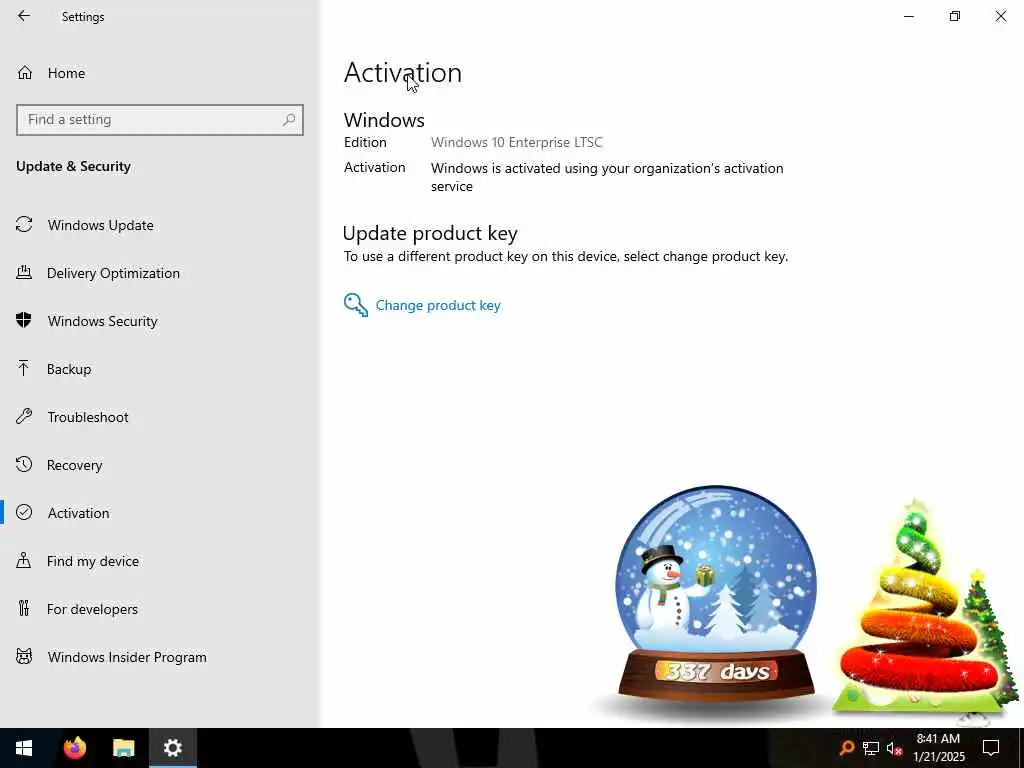Click the Windows Insider cat-face icon
This screenshot has height=768, width=1024.
(x=24, y=656)
